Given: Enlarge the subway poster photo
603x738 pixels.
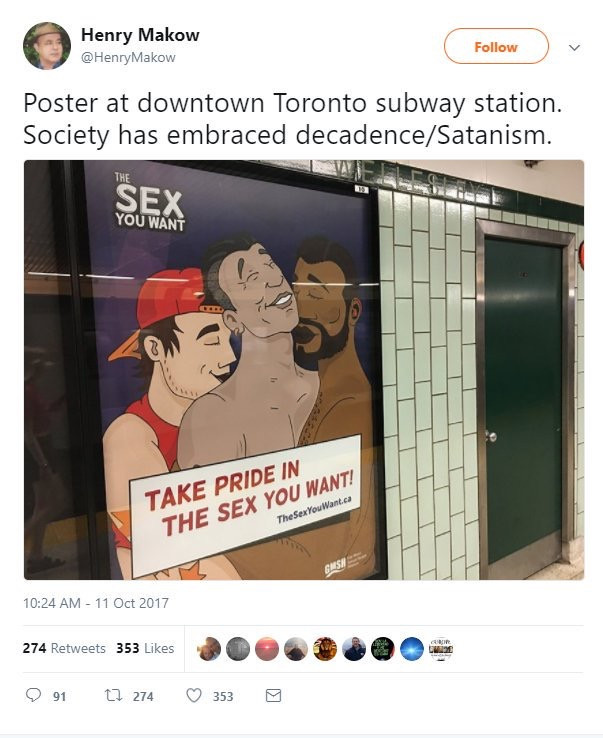Looking at the screenshot, I should [303, 370].
